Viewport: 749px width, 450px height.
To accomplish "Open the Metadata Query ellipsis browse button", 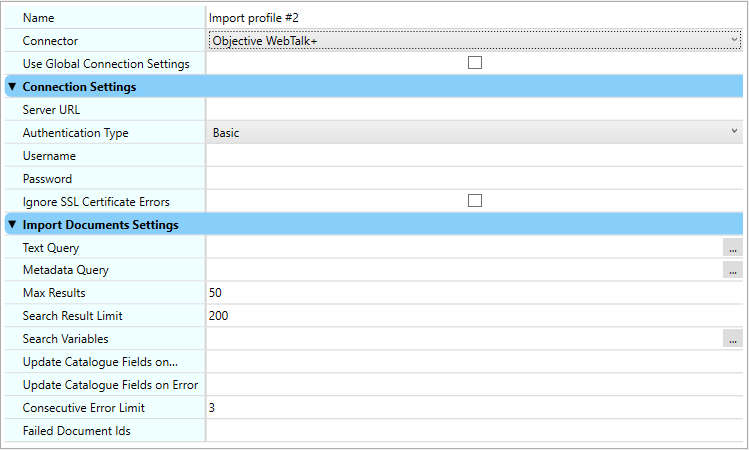I will 733,270.
